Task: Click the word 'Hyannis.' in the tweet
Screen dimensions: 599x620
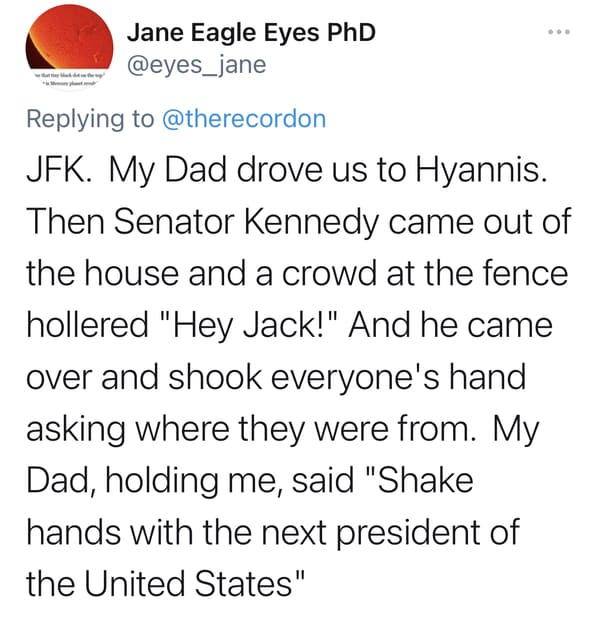Action: (x=481, y=170)
